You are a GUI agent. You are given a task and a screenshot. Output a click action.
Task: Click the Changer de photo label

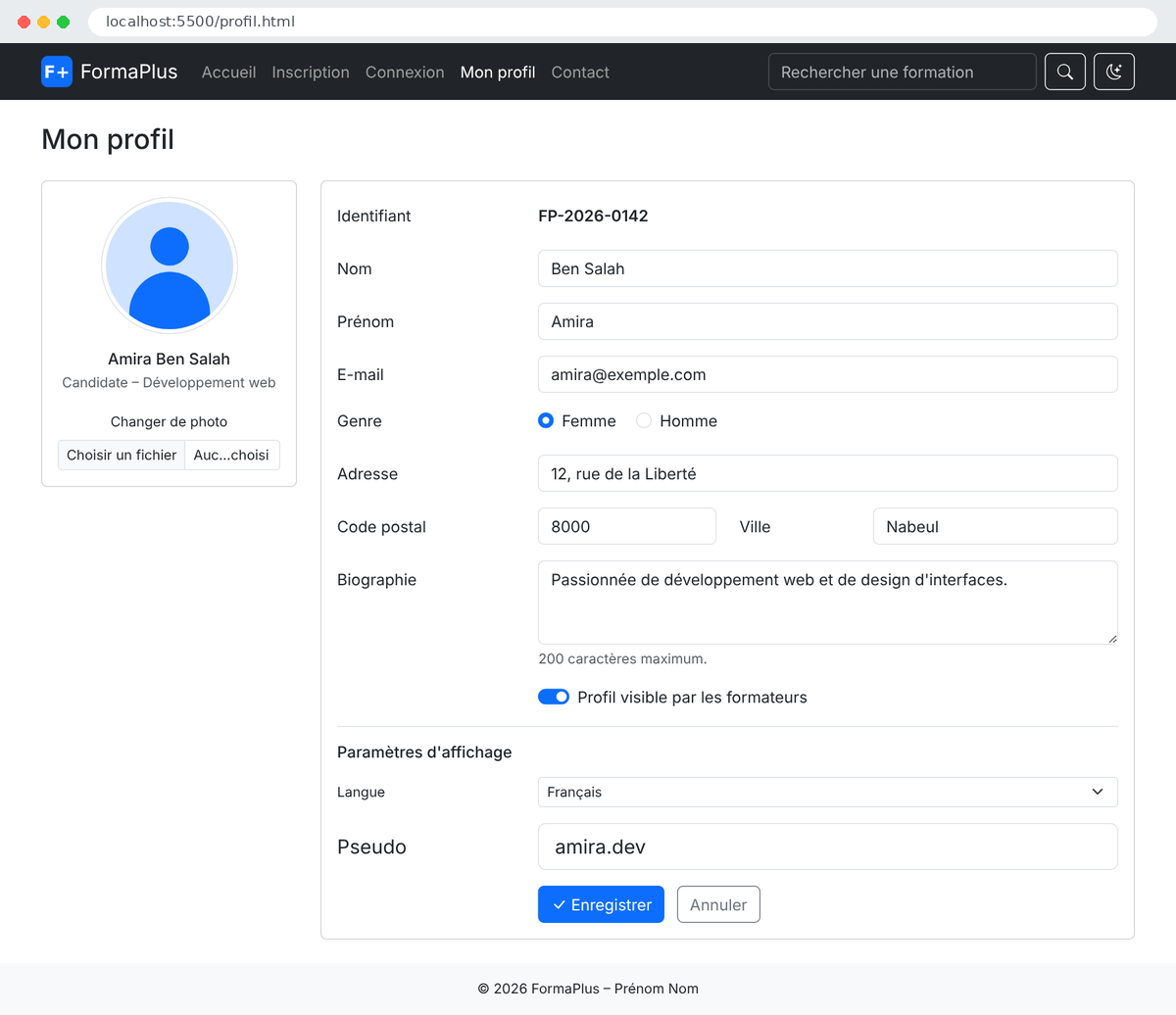[169, 421]
